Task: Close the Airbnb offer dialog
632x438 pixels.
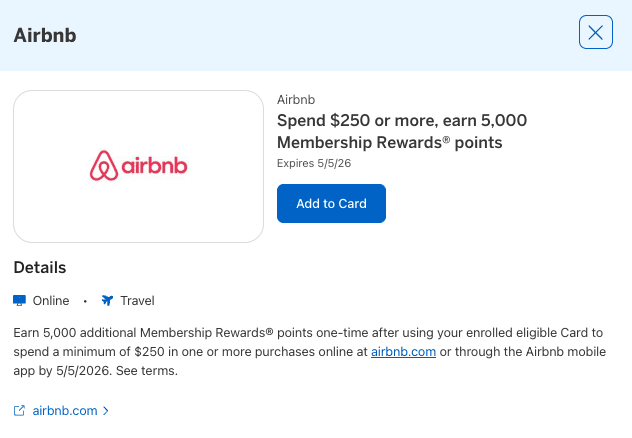Action: point(596,33)
